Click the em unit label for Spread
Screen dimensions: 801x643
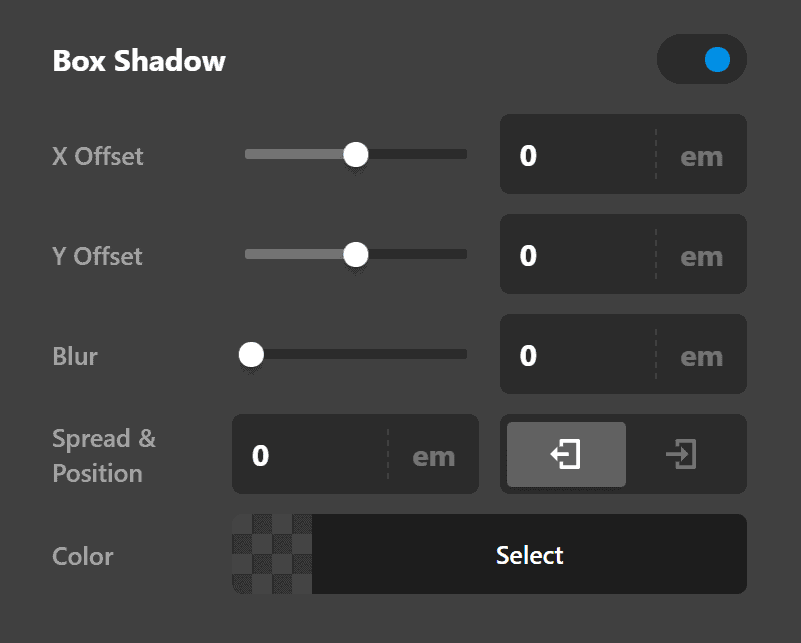[x=433, y=455]
